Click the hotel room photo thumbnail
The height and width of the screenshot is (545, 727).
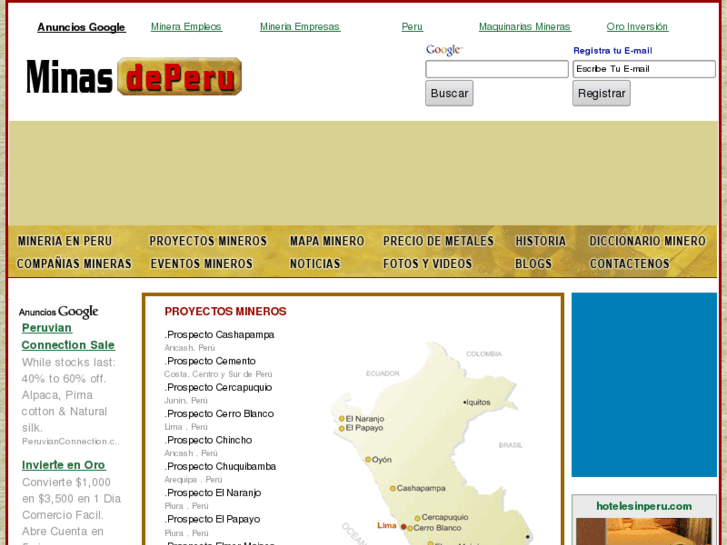644,532
